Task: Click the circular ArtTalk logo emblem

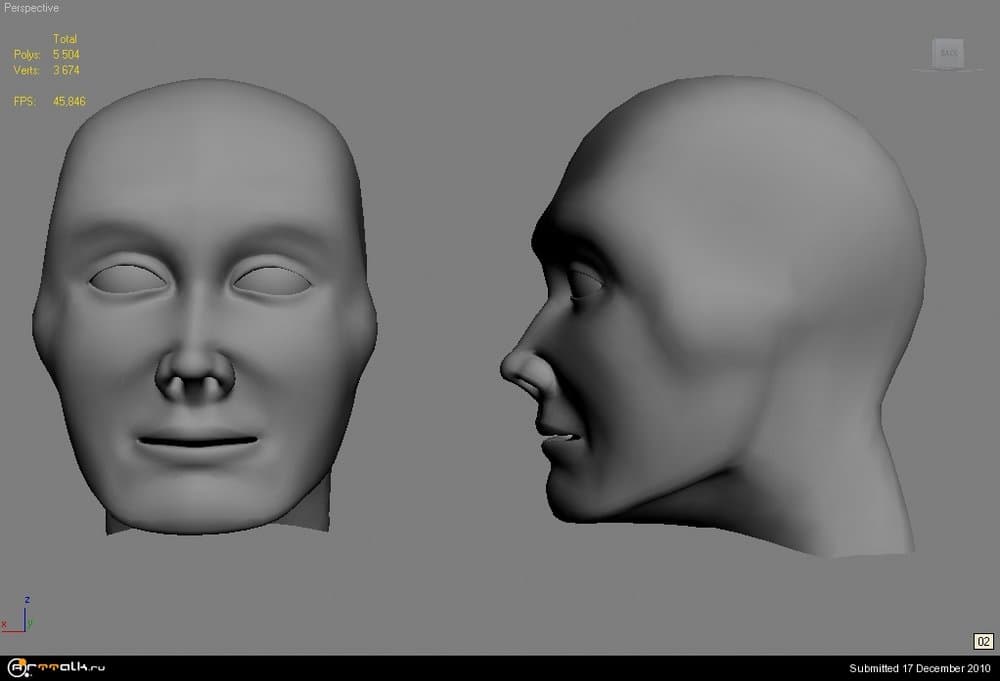Action: (18, 668)
